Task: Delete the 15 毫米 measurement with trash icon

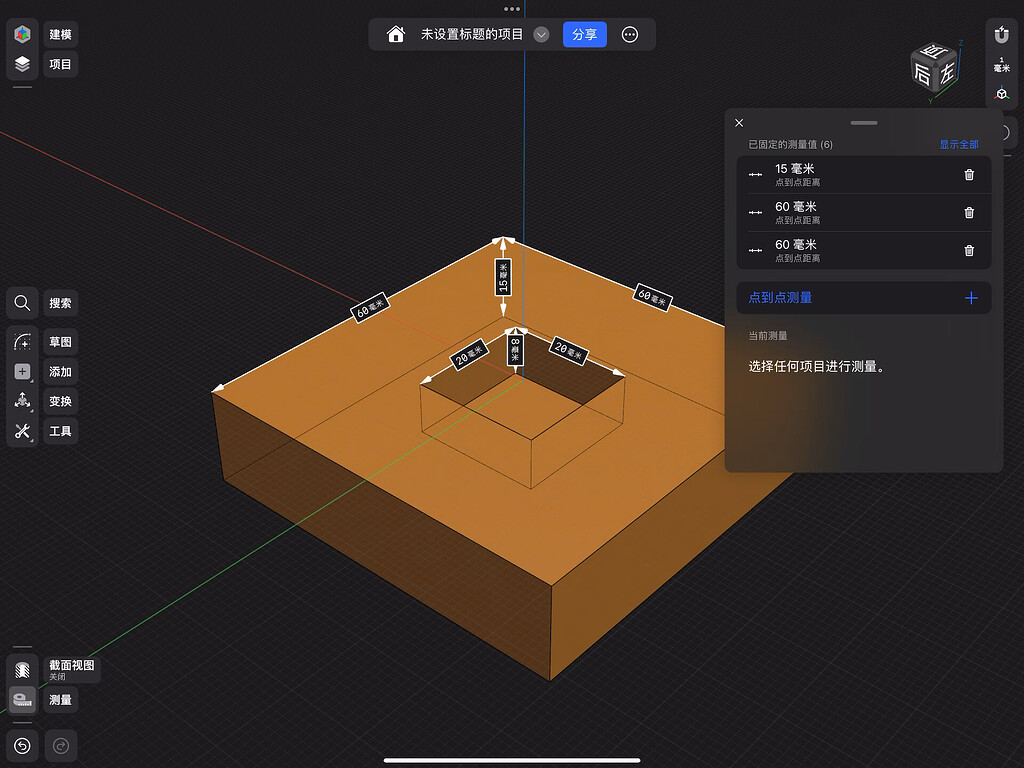Action: click(x=968, y=174)
